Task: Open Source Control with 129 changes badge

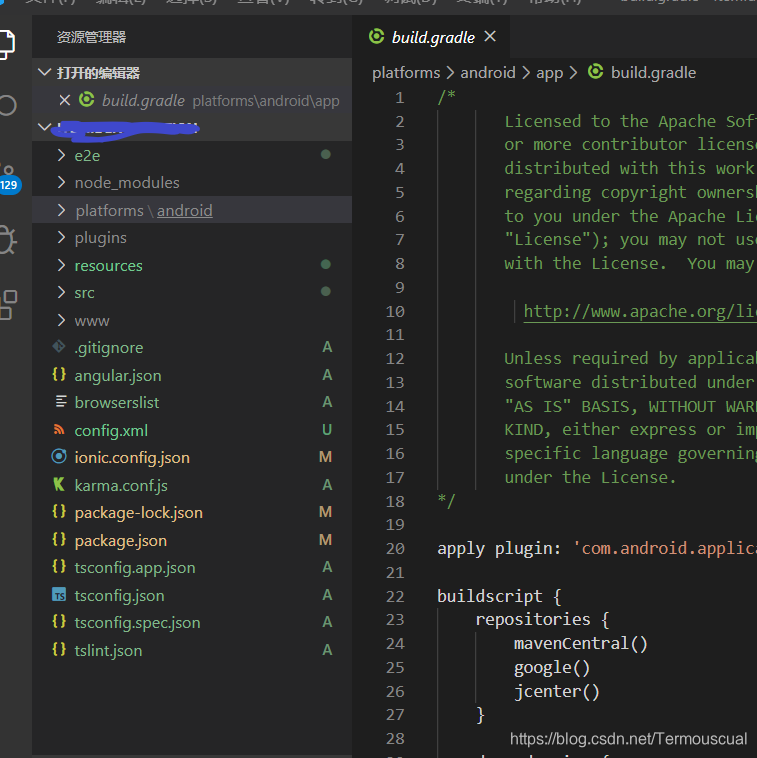Action: (x=9, y=179)
